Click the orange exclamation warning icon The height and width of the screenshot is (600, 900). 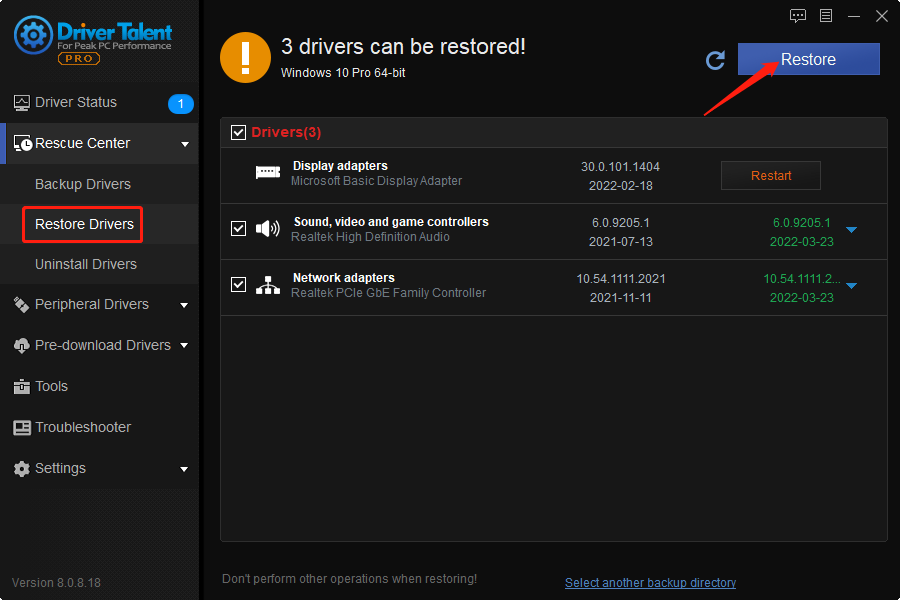245,57
